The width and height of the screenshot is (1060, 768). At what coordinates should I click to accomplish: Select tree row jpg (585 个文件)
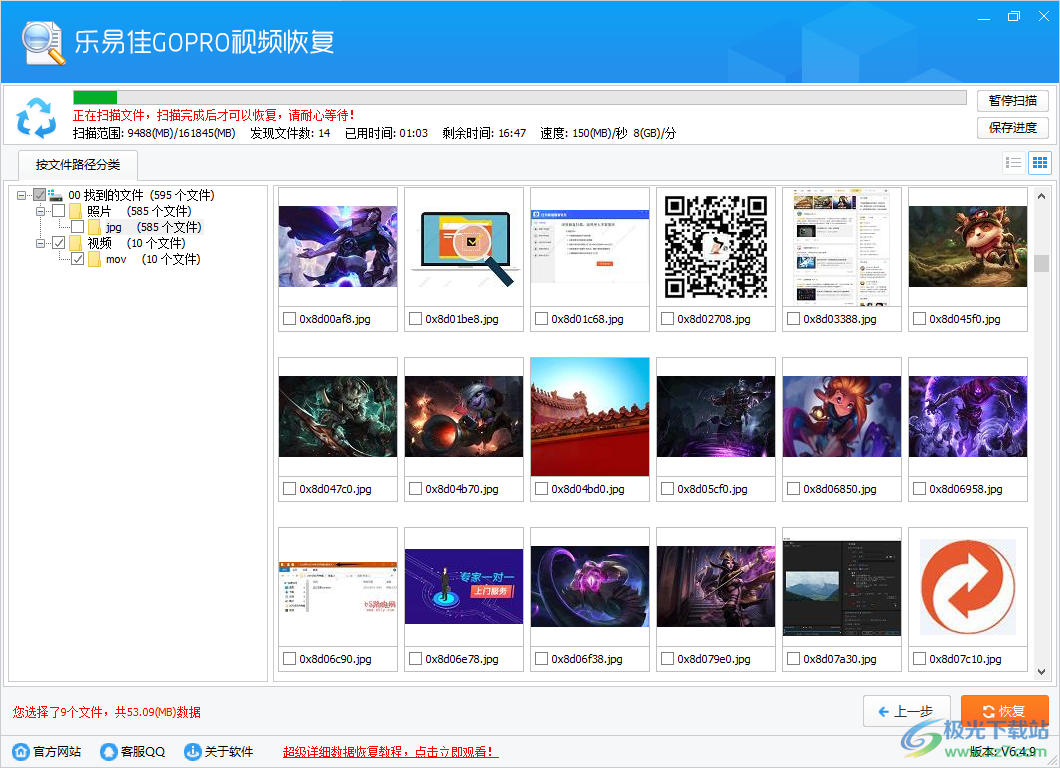[153, 227]
